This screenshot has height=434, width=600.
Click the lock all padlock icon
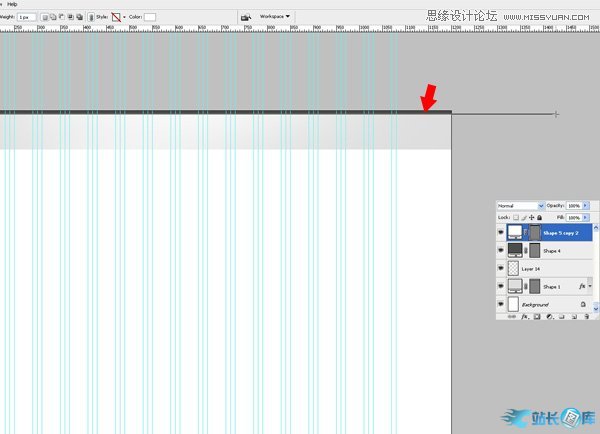tap(539, 217)
